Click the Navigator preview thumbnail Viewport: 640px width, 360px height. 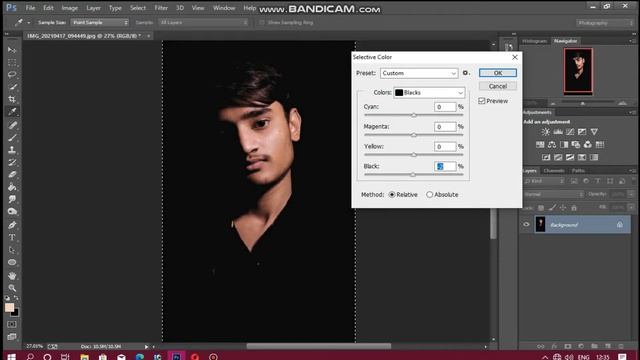(x=578, y=71)
